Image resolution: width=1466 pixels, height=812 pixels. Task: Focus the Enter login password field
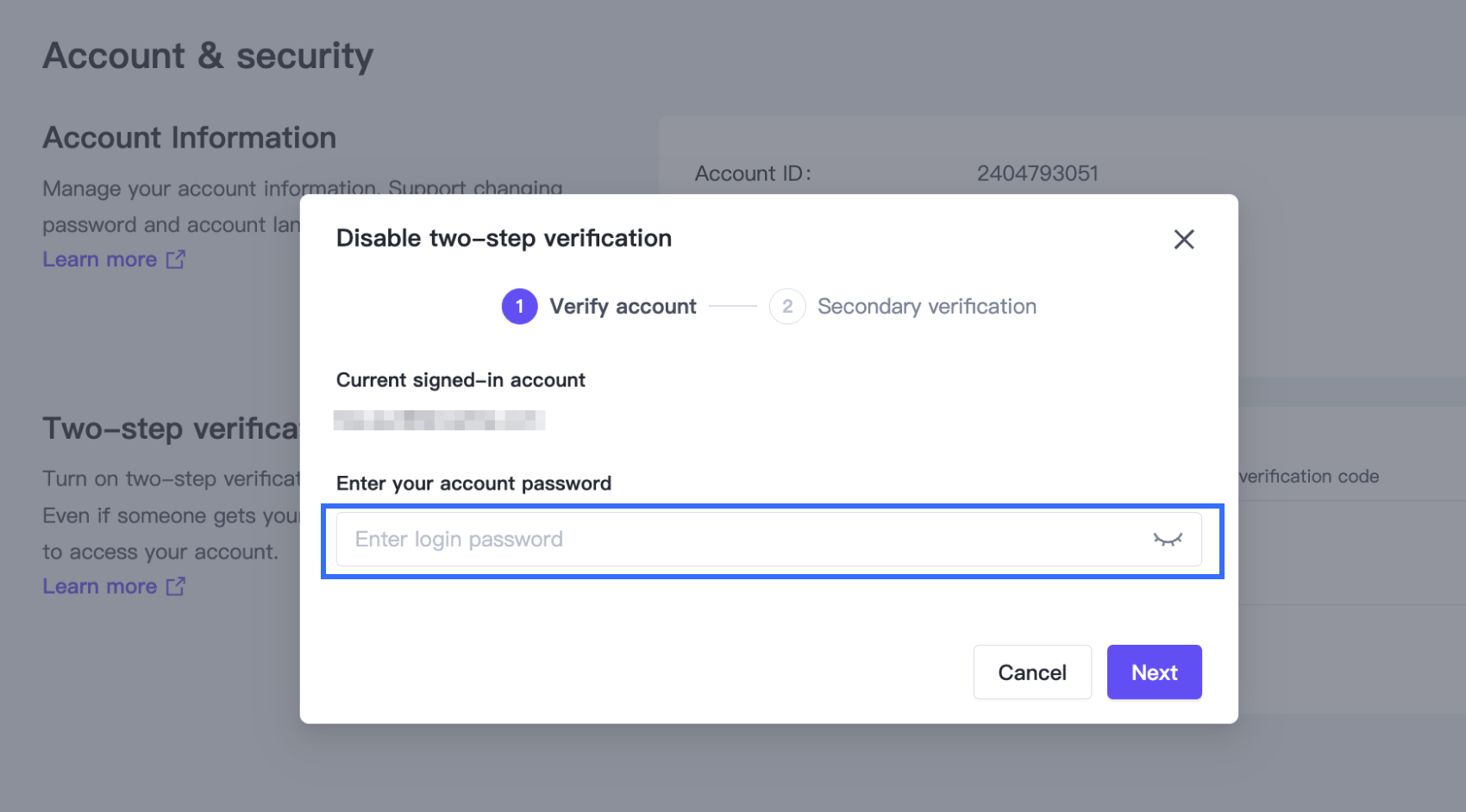[x=742, y=540]
